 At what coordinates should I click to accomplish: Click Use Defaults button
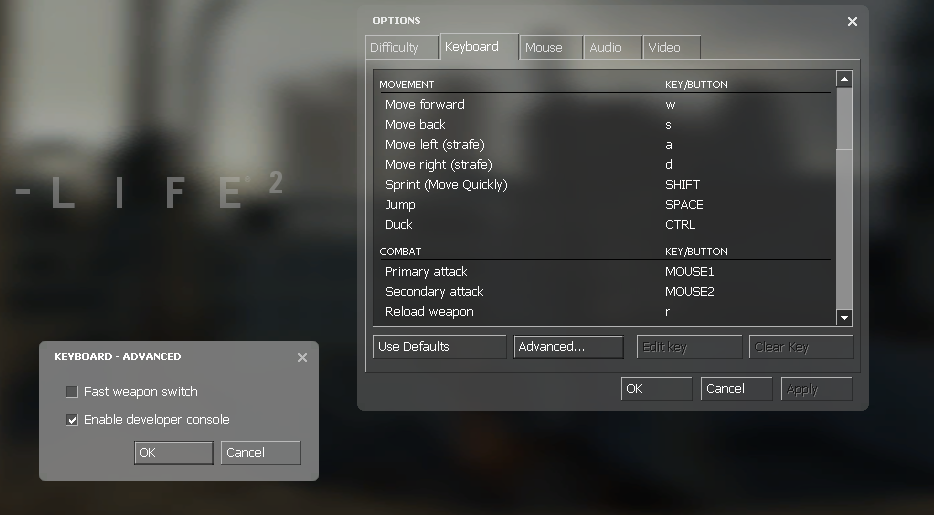coord(440,347)
